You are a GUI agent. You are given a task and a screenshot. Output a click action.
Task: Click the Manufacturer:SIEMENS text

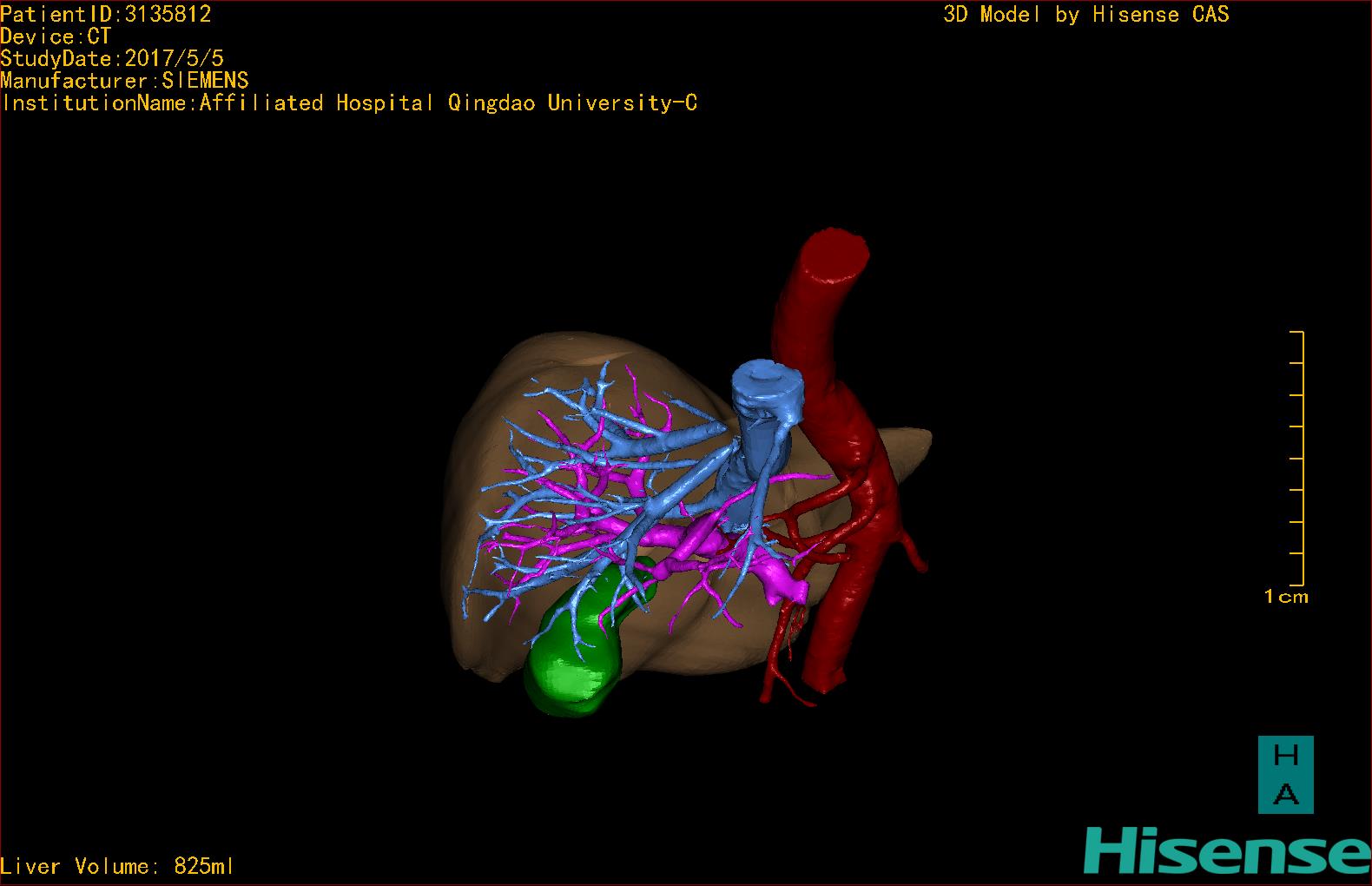[124, 81]
